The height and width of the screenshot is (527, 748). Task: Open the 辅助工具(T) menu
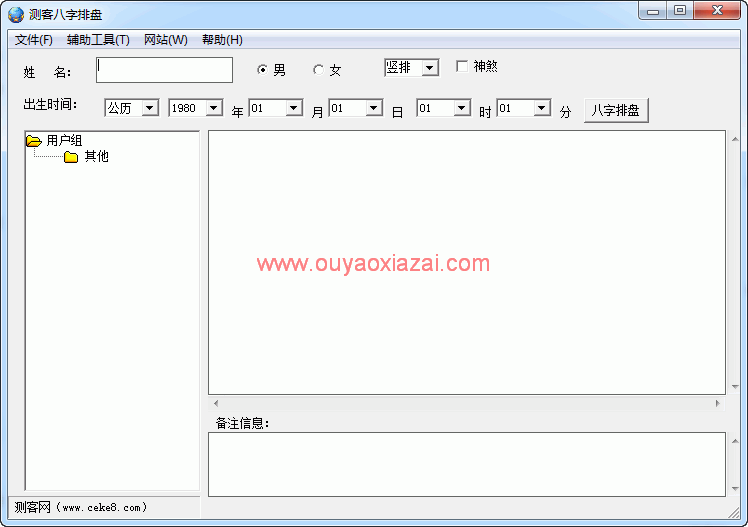click(98, 40)
